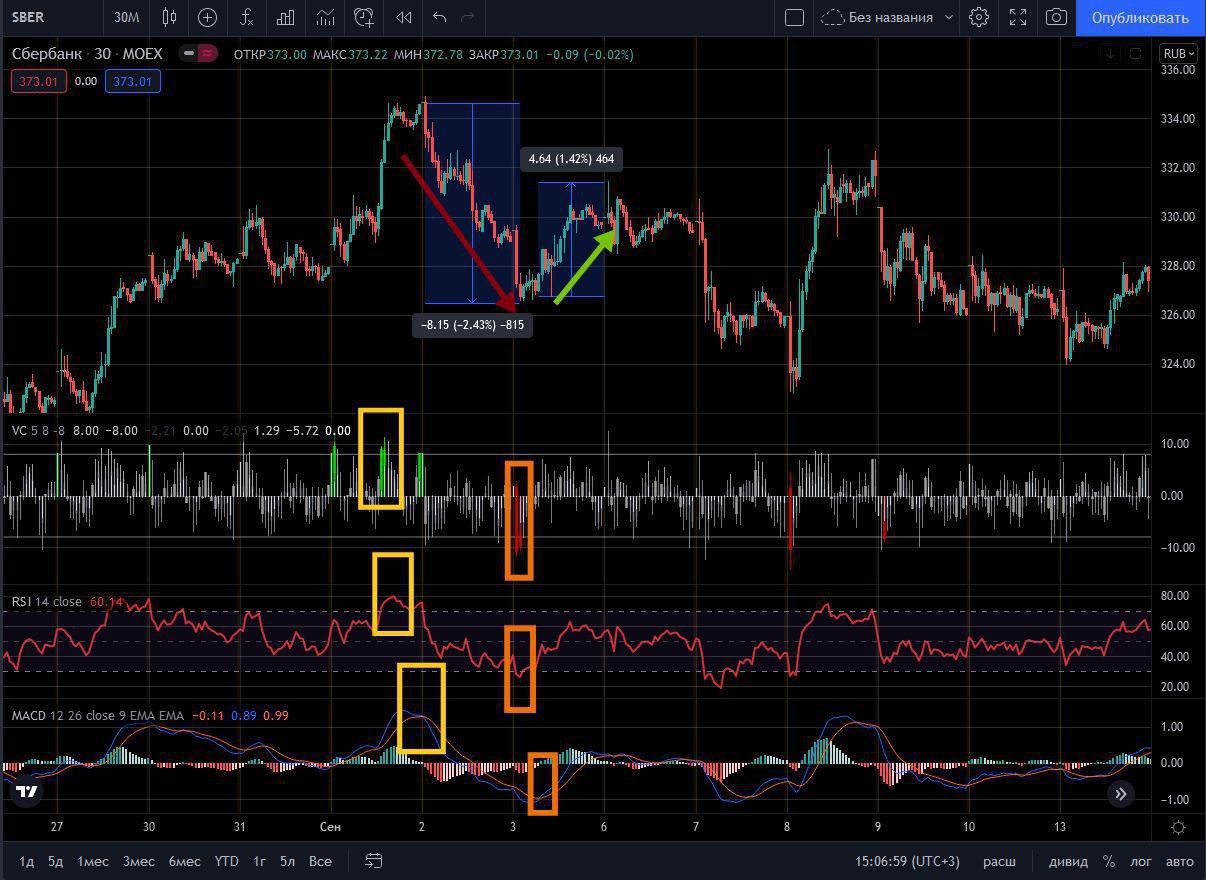Image resolution: width=1206 pixels, height=880 pixels.
Task: Open timezone menu 15:06:59 (UTC+3)
Action: [x=907, y=861]
